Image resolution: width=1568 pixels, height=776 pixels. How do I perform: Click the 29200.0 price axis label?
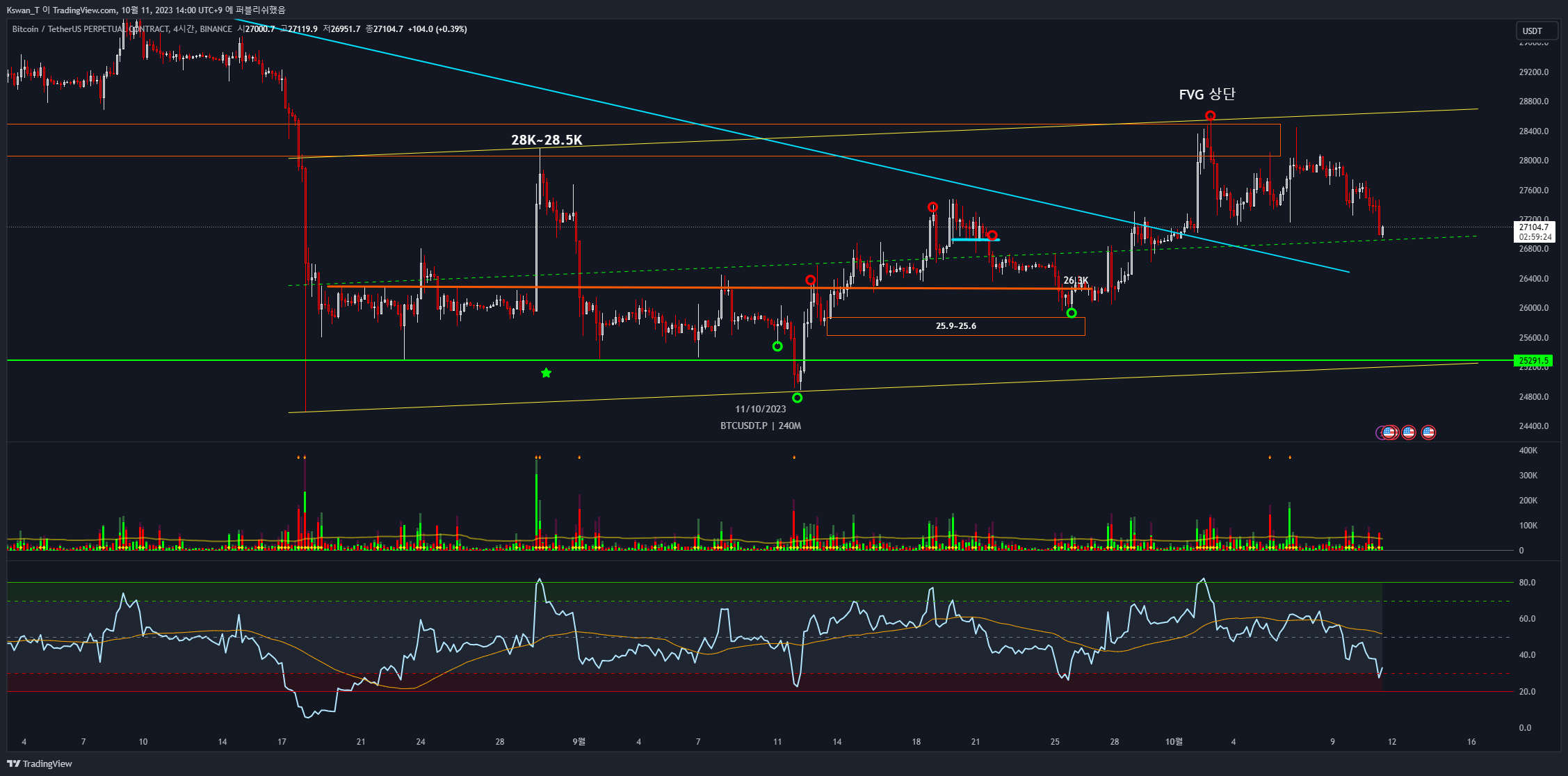[1534, 72]
